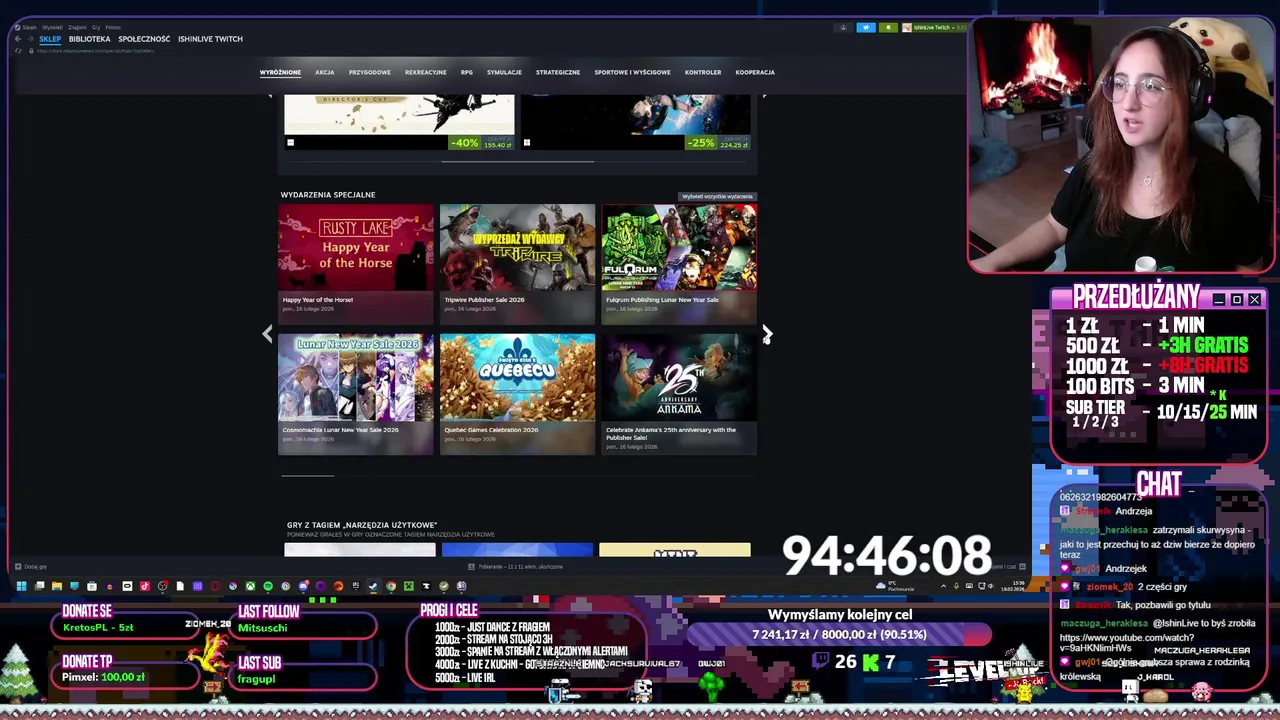
Task: Open the Pomoc menu in Steam
Action: click(x=113, y=27)
